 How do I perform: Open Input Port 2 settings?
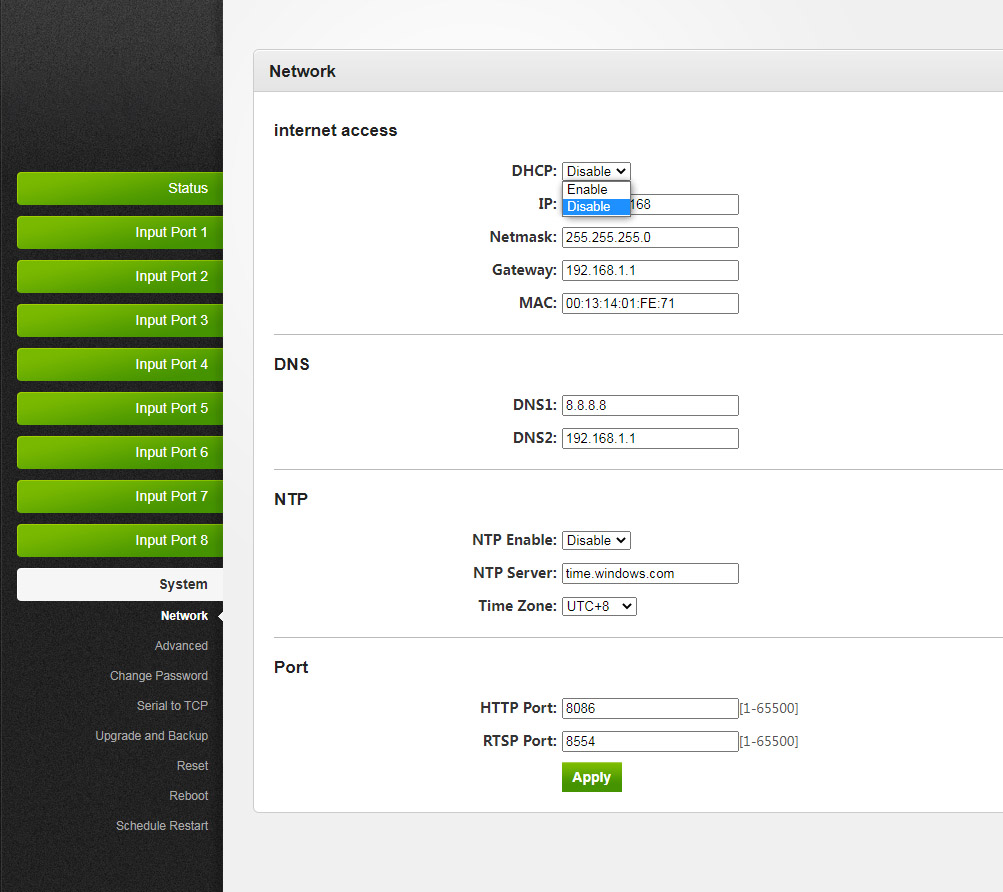pyautogui.click(x=120, y=276)
